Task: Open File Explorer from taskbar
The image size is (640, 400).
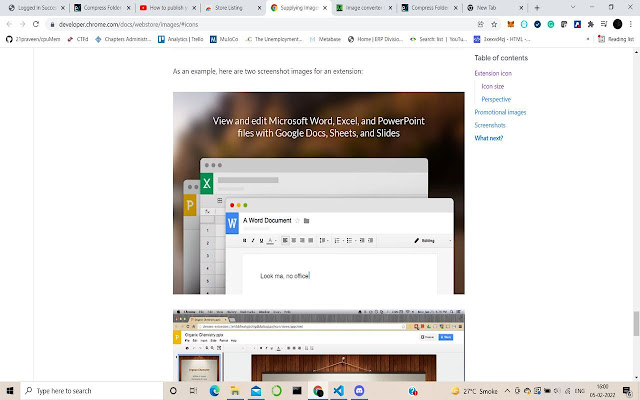Action: pos(235,391)
